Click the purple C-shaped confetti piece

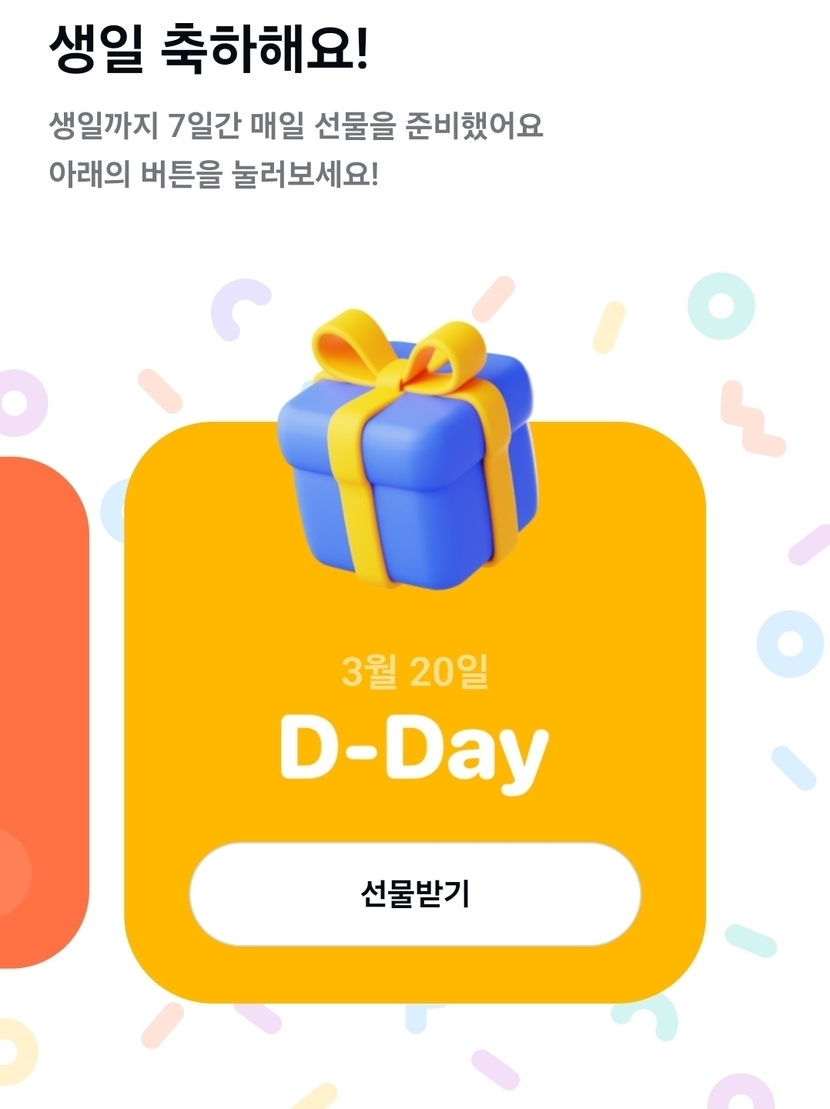click(x=239, y=309)
